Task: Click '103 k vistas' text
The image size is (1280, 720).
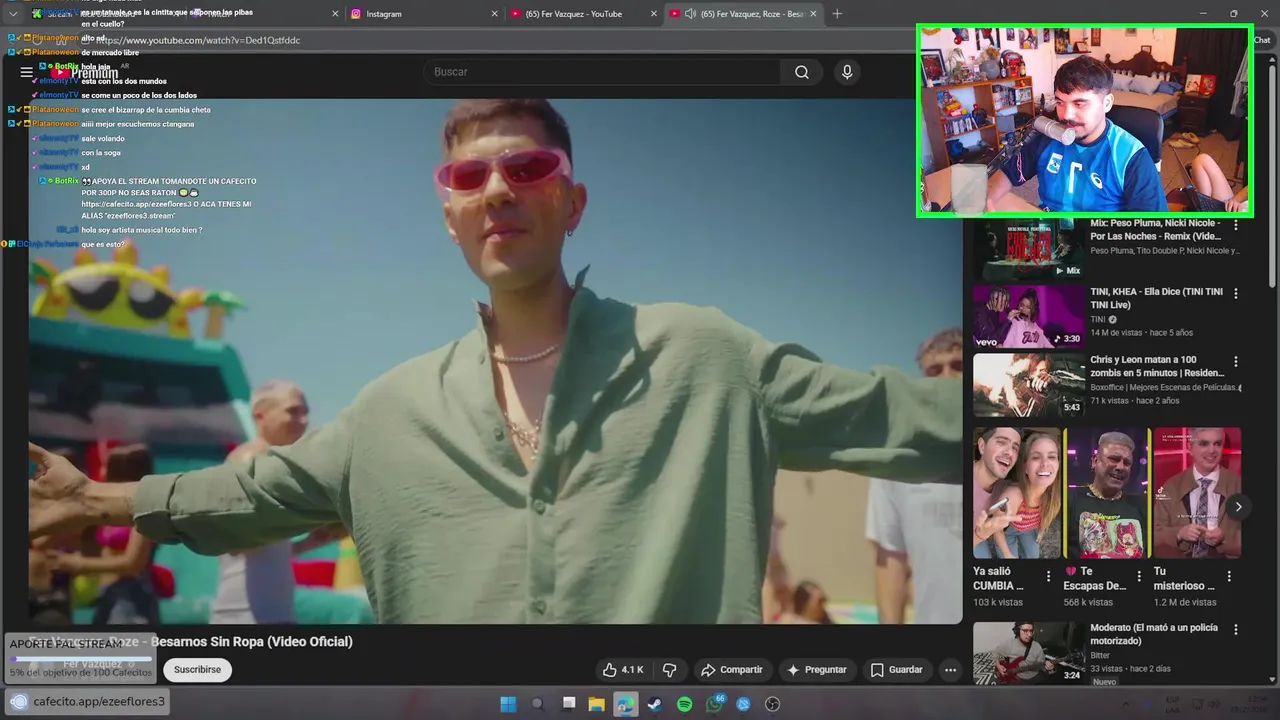Action: pos(998,602)
